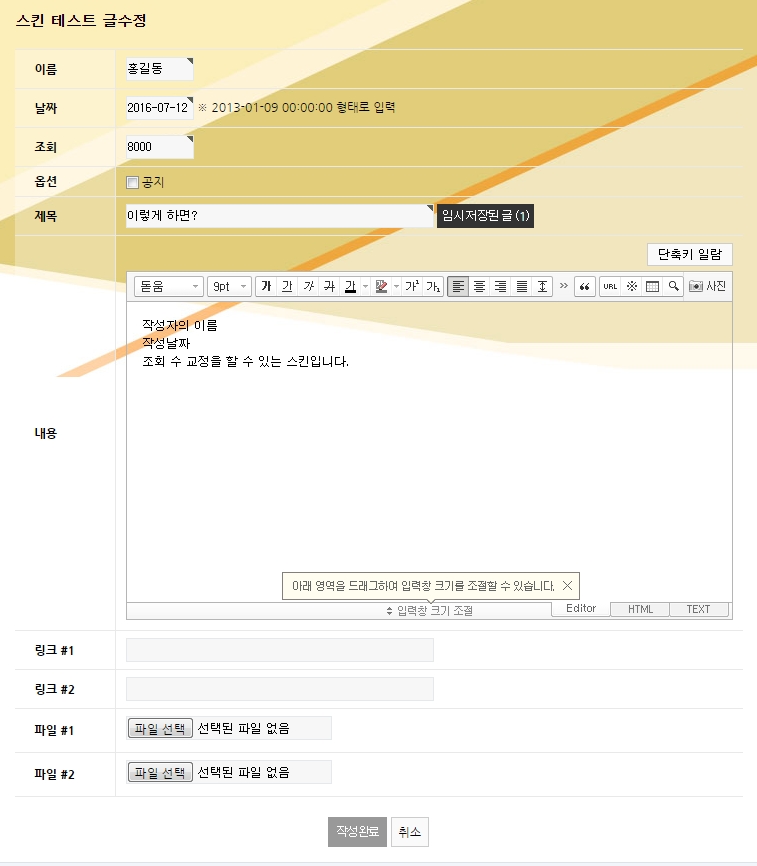Image resolution: width=757 pixels, height=866 pixels.
Task: Click the text '작성자의 이름' in editor
Action: tap(179, 325)
